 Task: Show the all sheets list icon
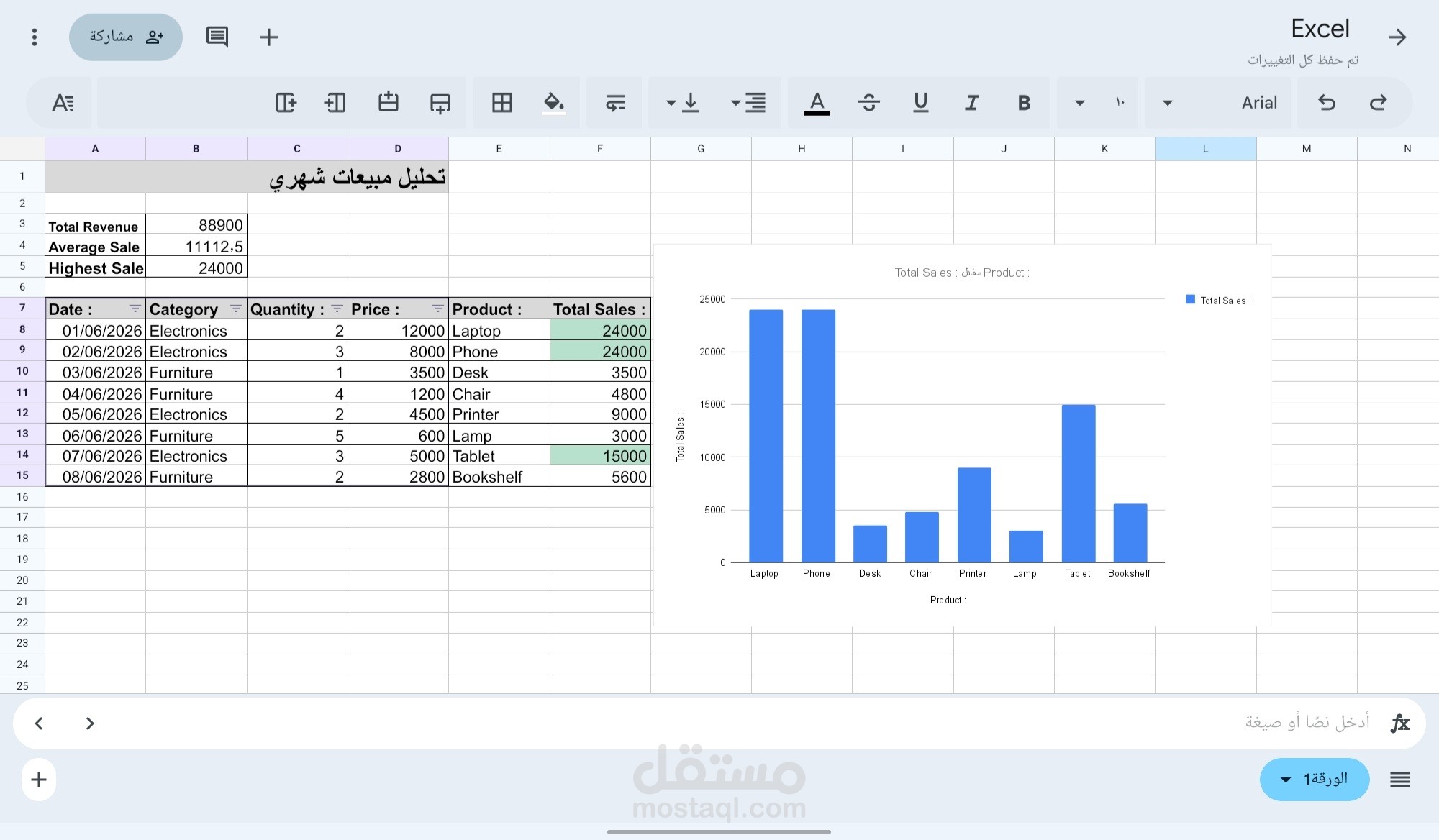1399,780
